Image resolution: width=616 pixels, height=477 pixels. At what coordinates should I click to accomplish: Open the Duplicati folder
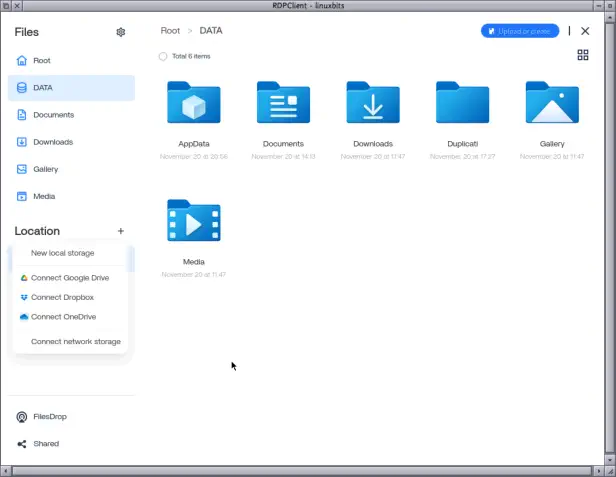pyautogui.click(x=462, y=103)
